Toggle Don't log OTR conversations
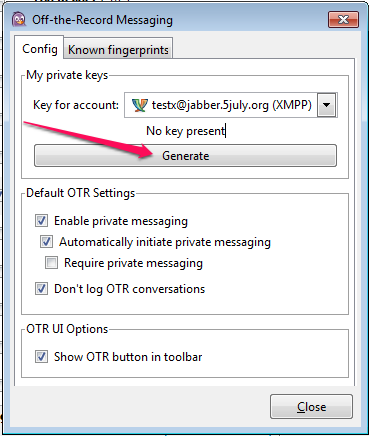 pos(41,289)
